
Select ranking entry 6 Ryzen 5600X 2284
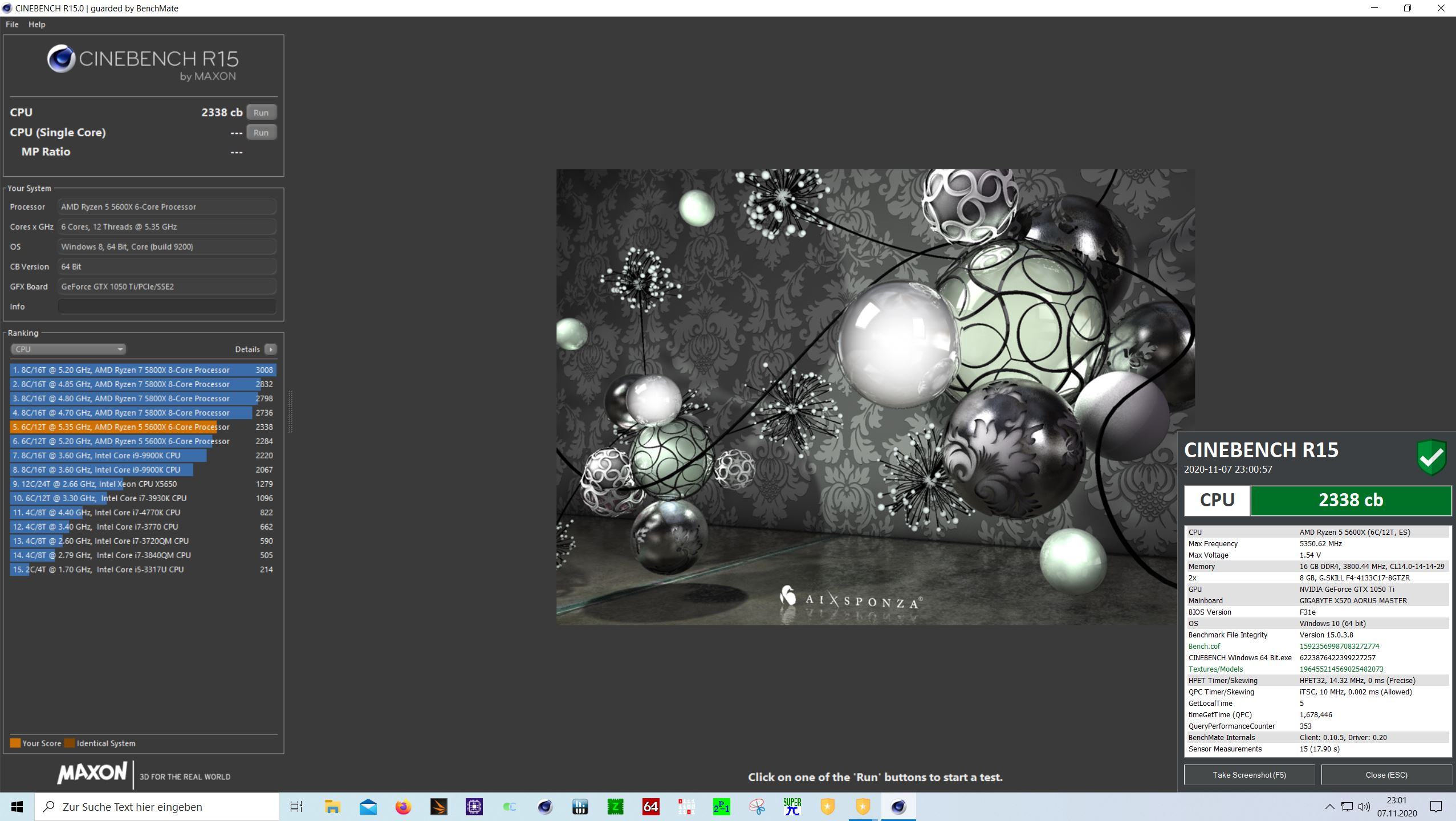(x=143, y=441)
